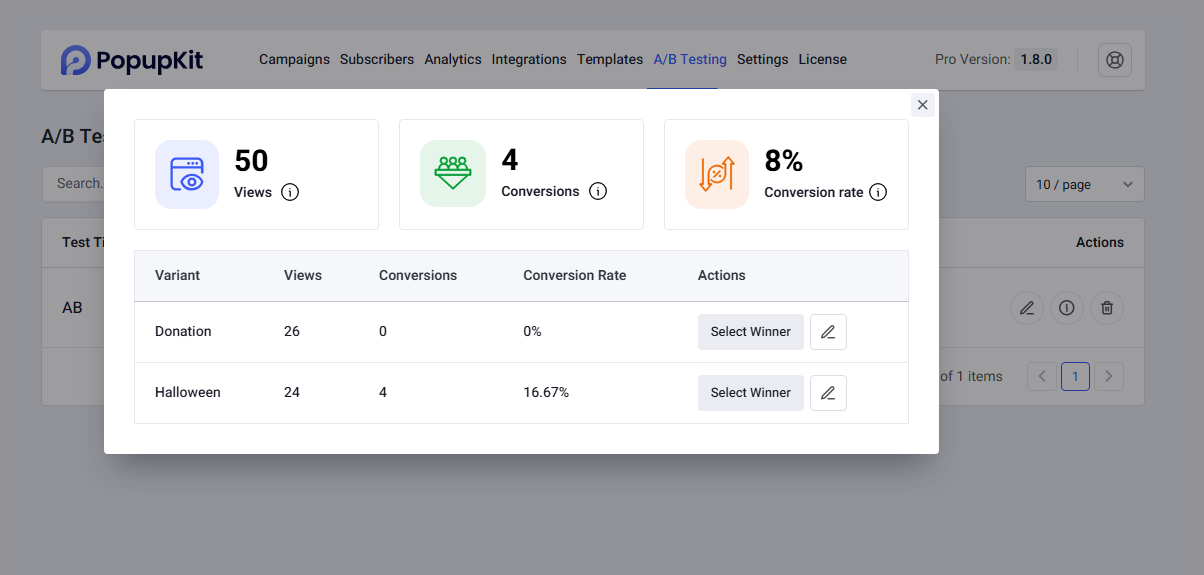Click the Conversions info icon

[x=598, y=191]
